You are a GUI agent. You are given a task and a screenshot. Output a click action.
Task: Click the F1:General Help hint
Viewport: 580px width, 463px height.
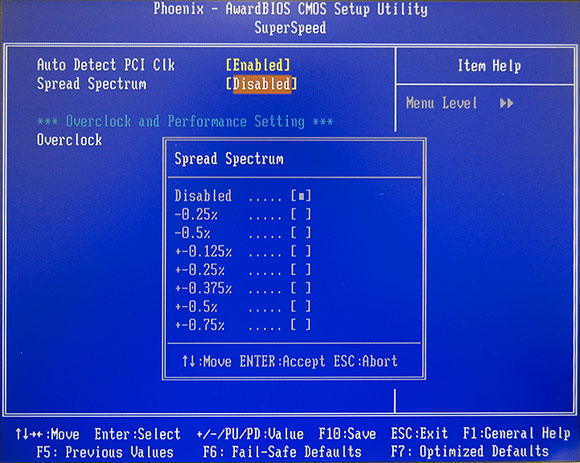point(516,433)
